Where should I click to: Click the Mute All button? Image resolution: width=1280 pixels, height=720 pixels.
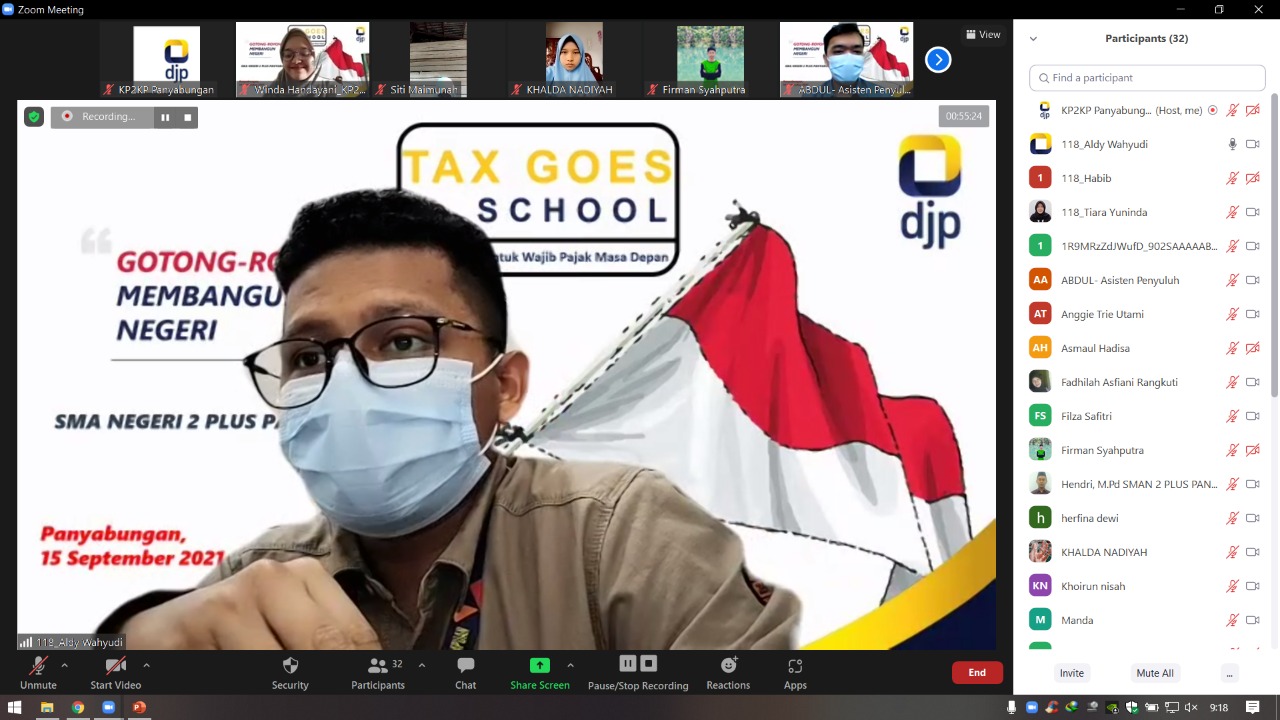tap(1154, 673)
